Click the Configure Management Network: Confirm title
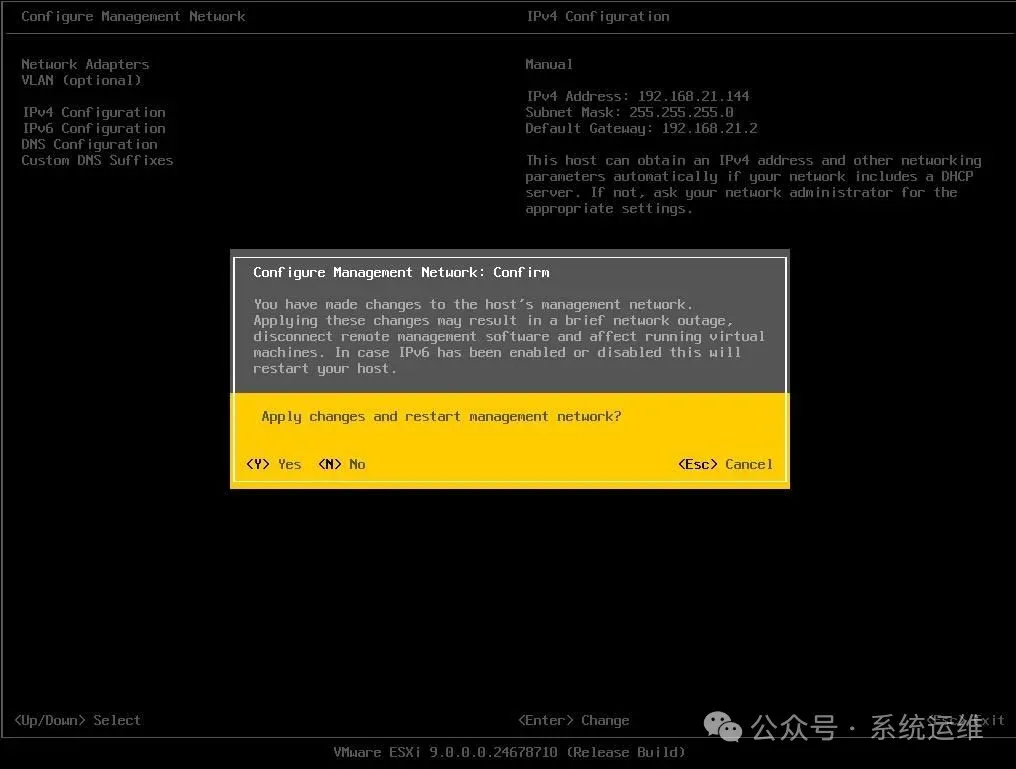 (401, 272)
